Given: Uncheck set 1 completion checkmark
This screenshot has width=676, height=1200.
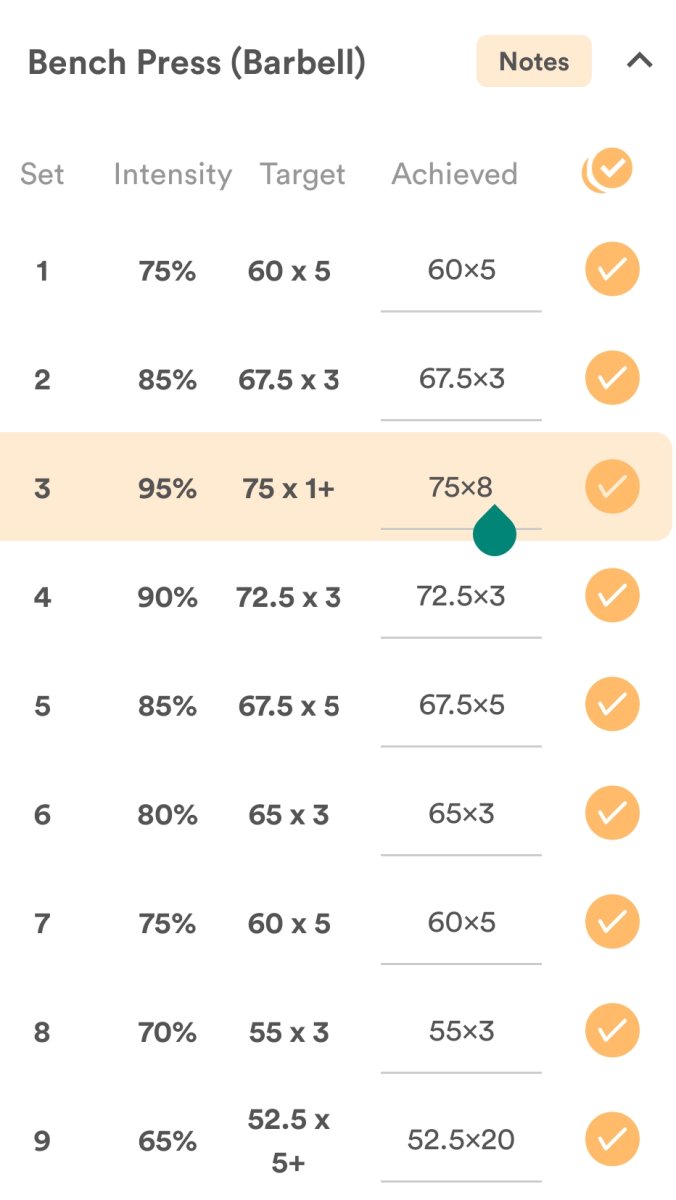Looking at the screenshot, I should (x=612, y=270).
